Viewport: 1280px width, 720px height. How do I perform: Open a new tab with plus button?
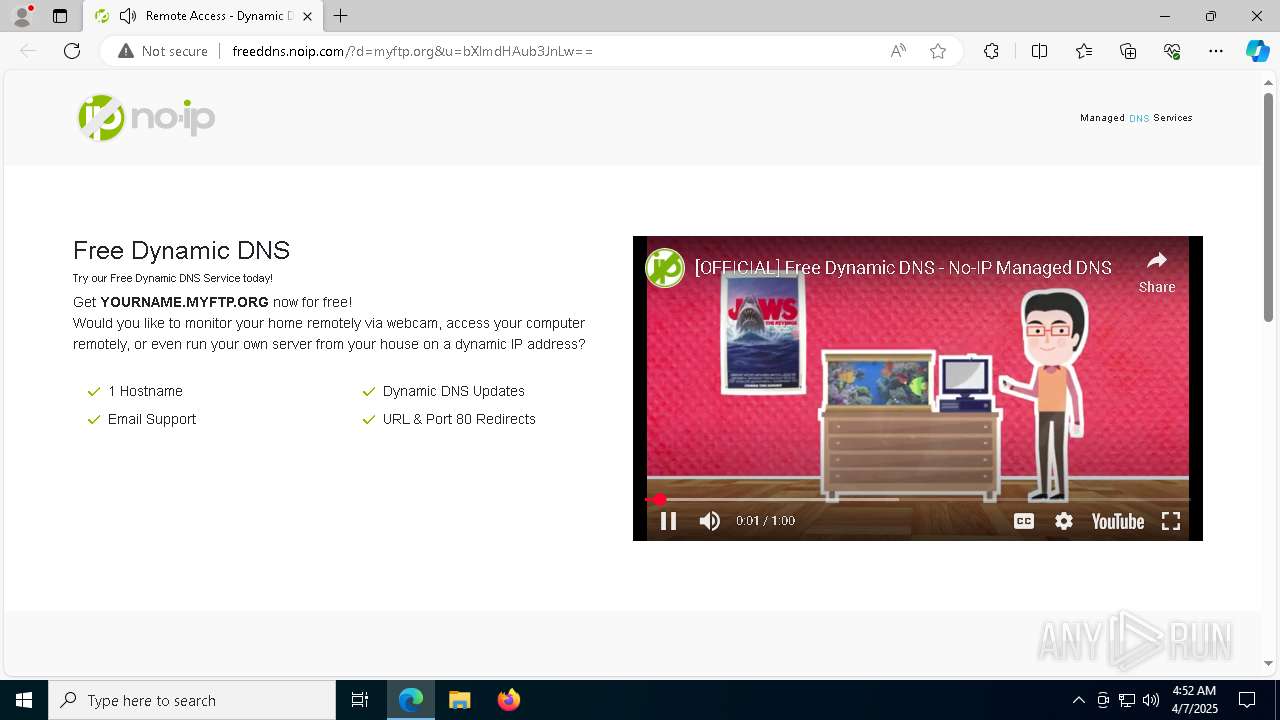(x=341, y=16)
